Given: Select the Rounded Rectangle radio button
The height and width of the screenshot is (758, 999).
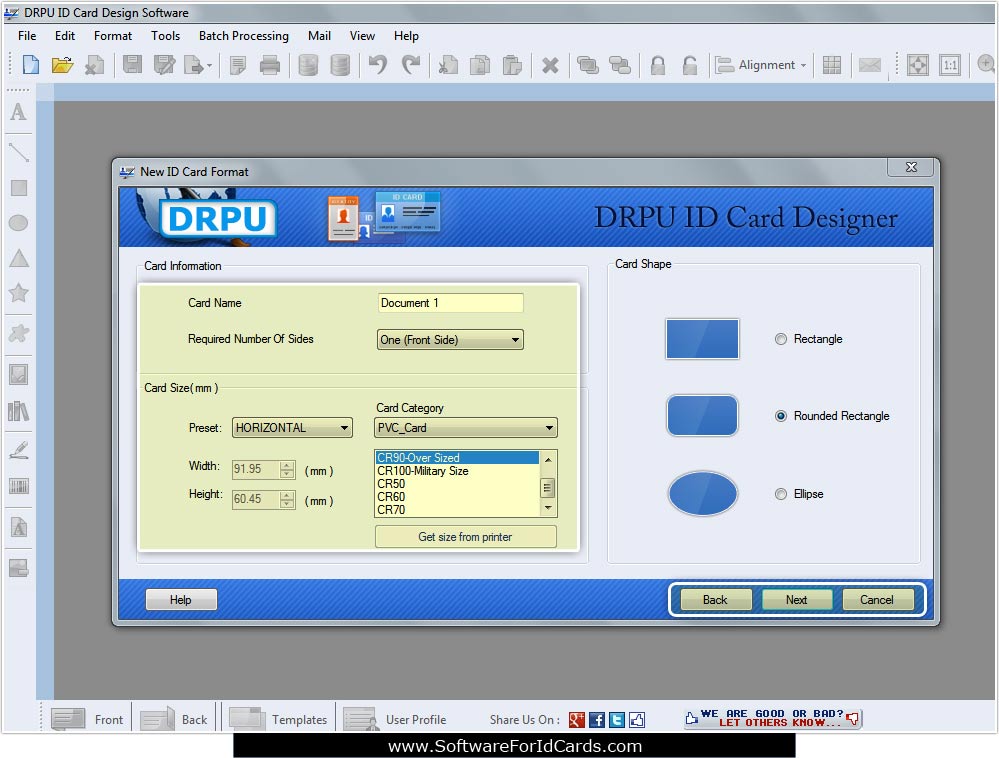Looking at the screenshot, I should click(x=780, y=416).
